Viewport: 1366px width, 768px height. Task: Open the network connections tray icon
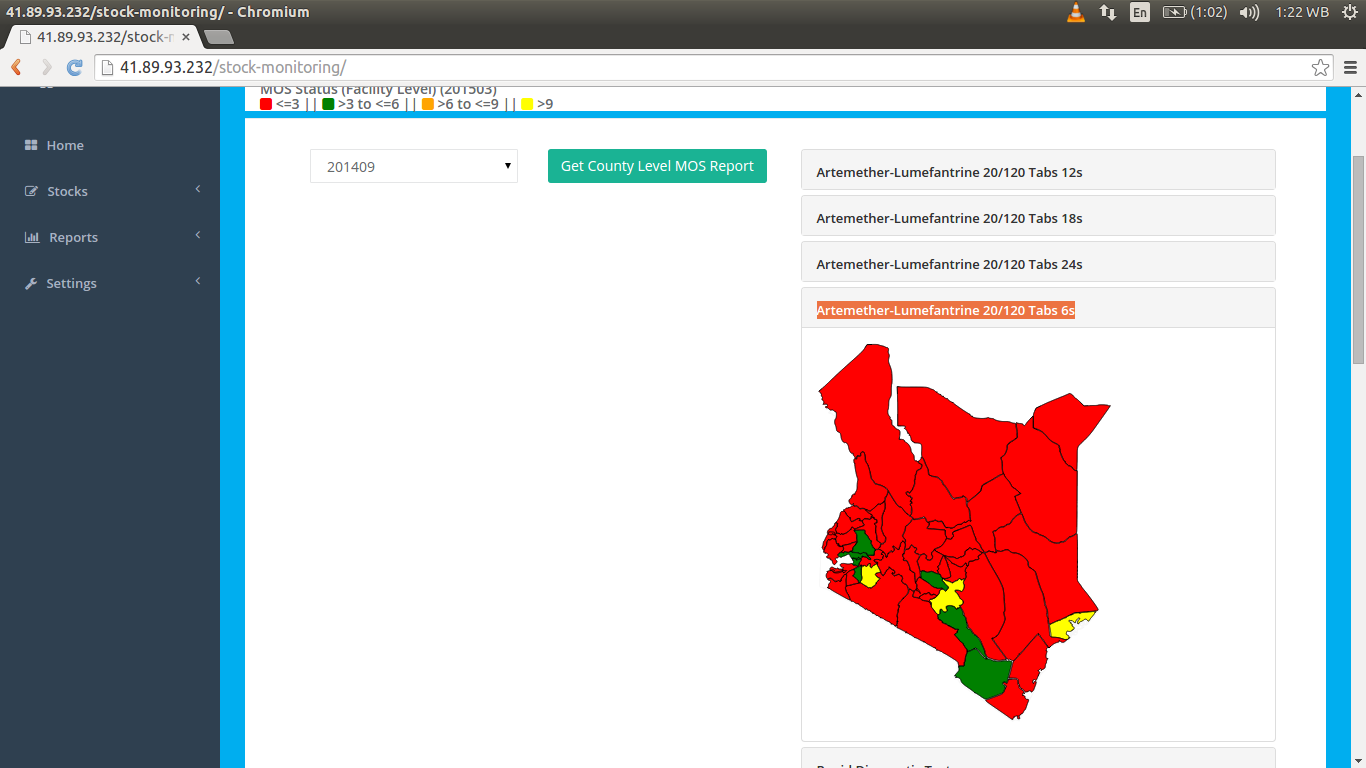1108,12
